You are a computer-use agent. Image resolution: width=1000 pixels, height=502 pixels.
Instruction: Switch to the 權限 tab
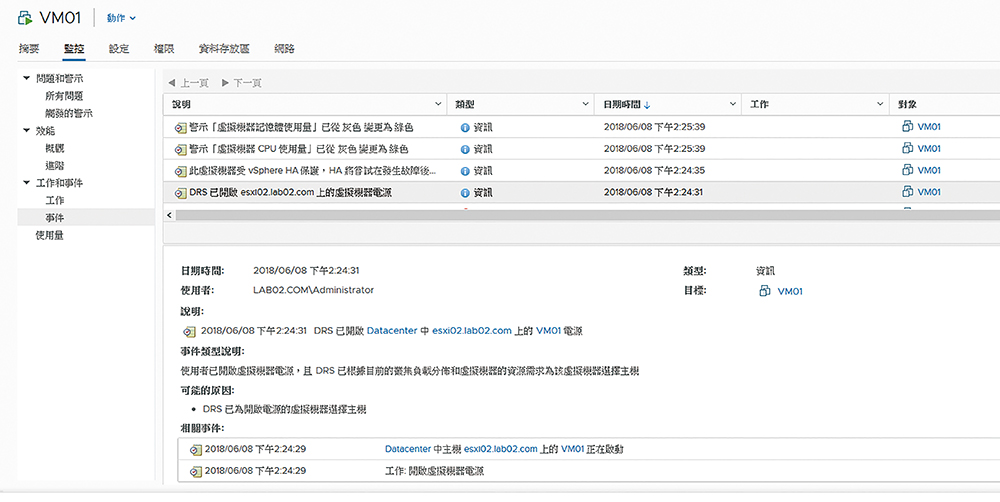tap(164, 48)
